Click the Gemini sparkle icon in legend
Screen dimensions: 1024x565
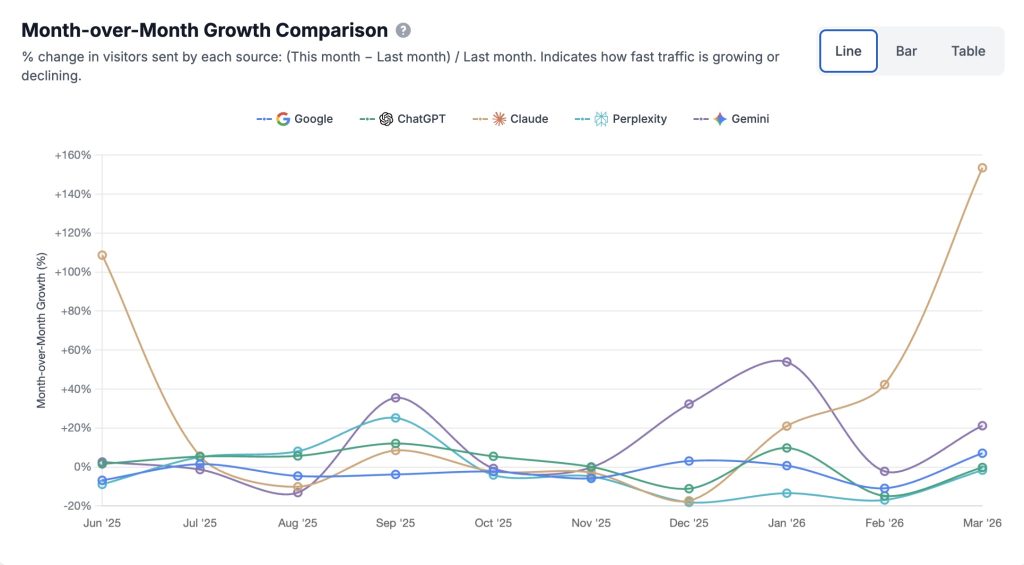tap(719, 119)
